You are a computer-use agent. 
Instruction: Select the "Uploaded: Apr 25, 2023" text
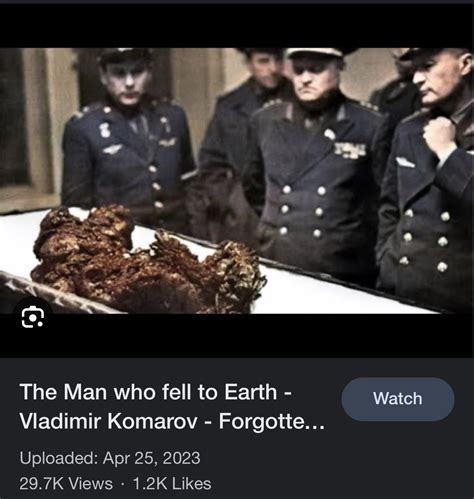coord(110,458)
